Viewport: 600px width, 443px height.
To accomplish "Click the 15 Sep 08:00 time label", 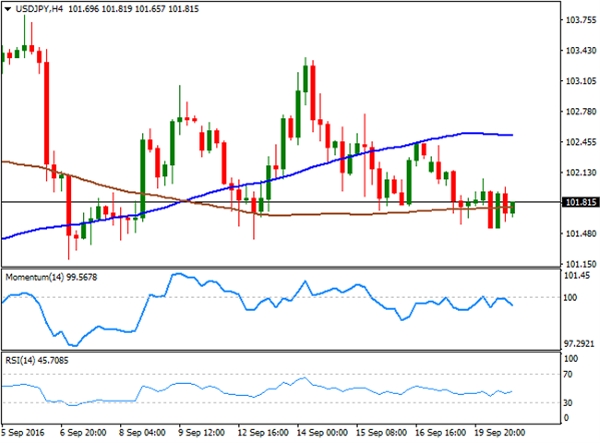I will (381, 433).
